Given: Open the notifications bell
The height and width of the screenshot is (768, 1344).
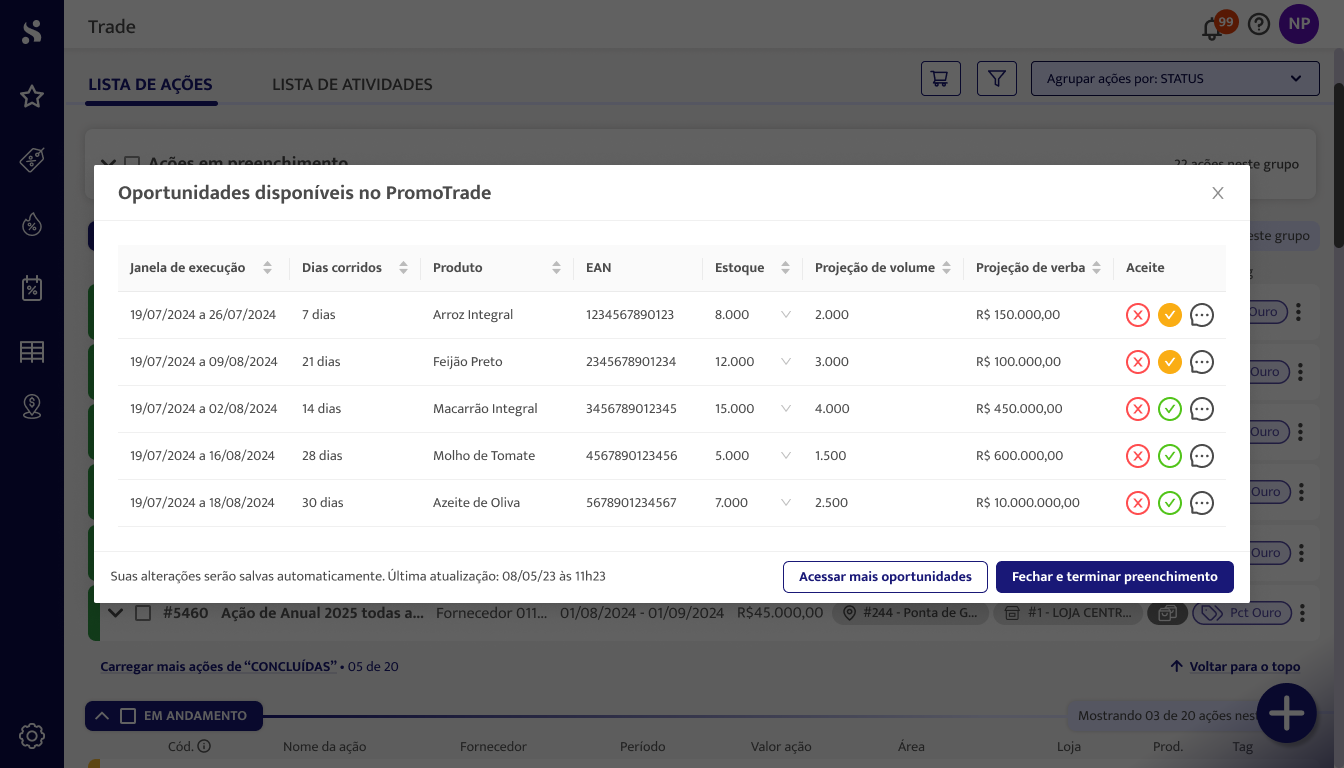Looking at the screenshot, I should [1212, 28].
